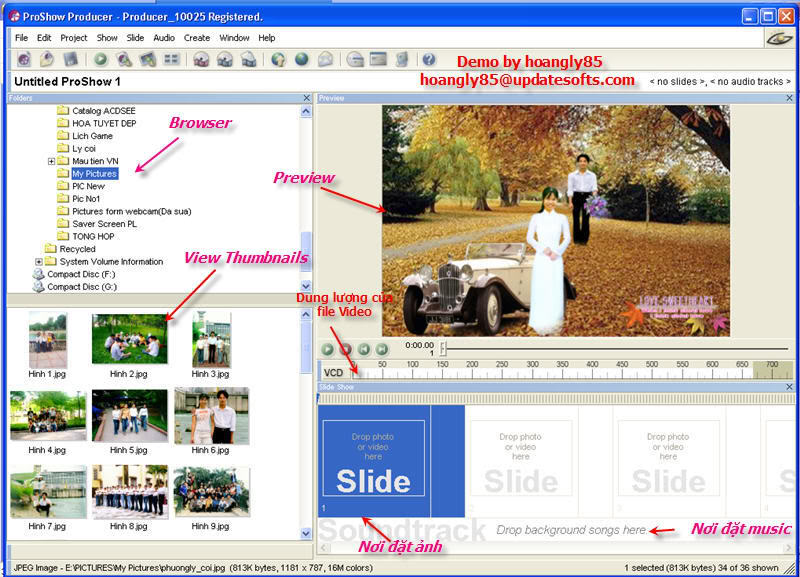Open help with the question mark icon

429,60
